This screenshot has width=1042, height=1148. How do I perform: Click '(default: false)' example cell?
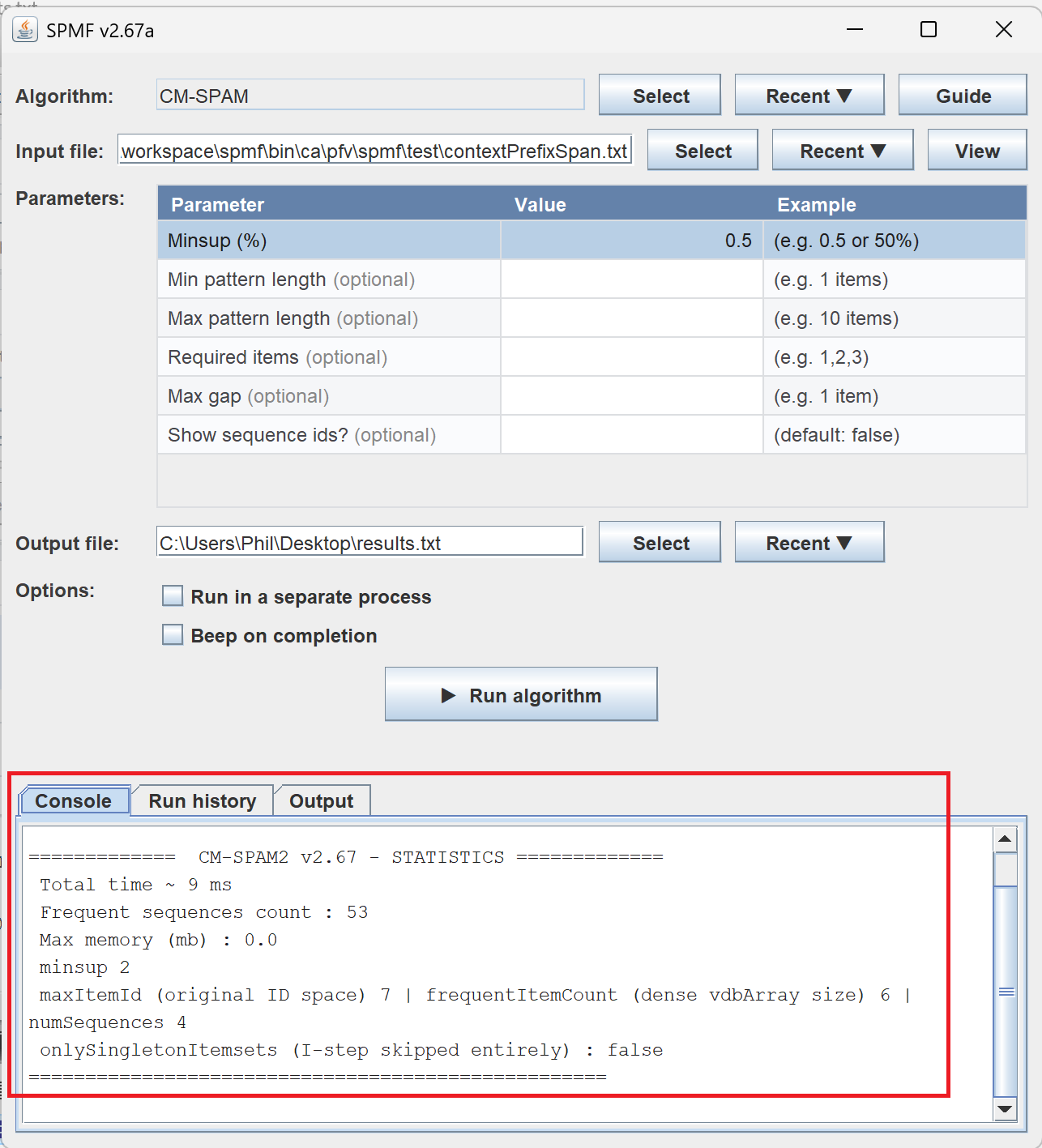tap(895, 435)
